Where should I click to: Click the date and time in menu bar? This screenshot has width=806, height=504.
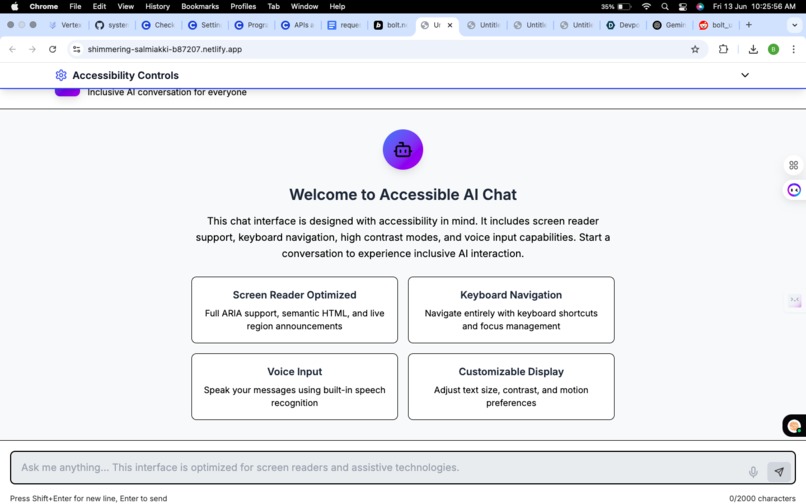[x=754, y=6]
